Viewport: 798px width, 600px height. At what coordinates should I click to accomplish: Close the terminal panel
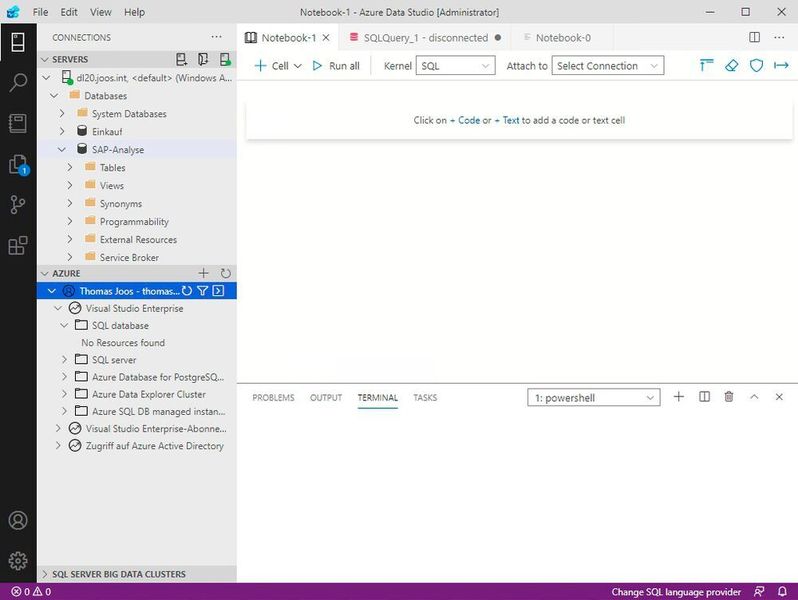pyautogui.click(x=779, y=396)
